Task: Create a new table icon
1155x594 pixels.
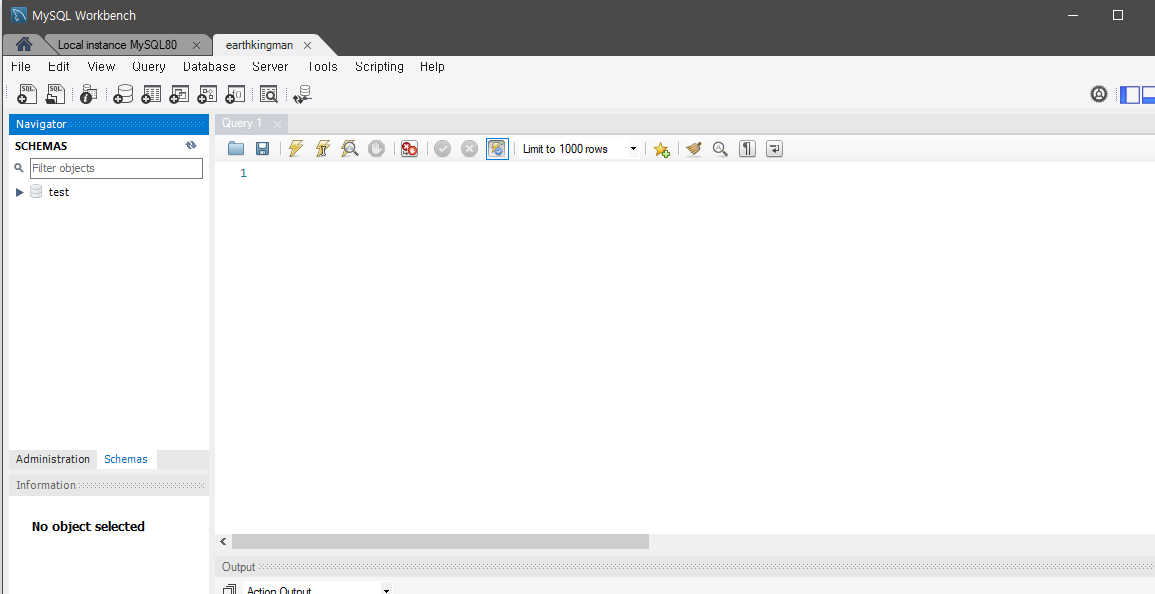Action: point(151,94)
